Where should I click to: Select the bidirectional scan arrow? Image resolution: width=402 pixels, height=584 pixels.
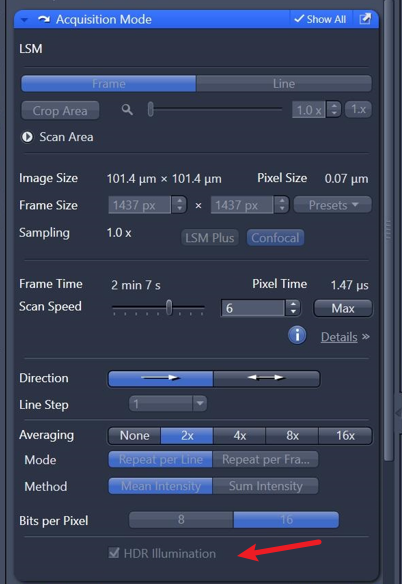266,378
